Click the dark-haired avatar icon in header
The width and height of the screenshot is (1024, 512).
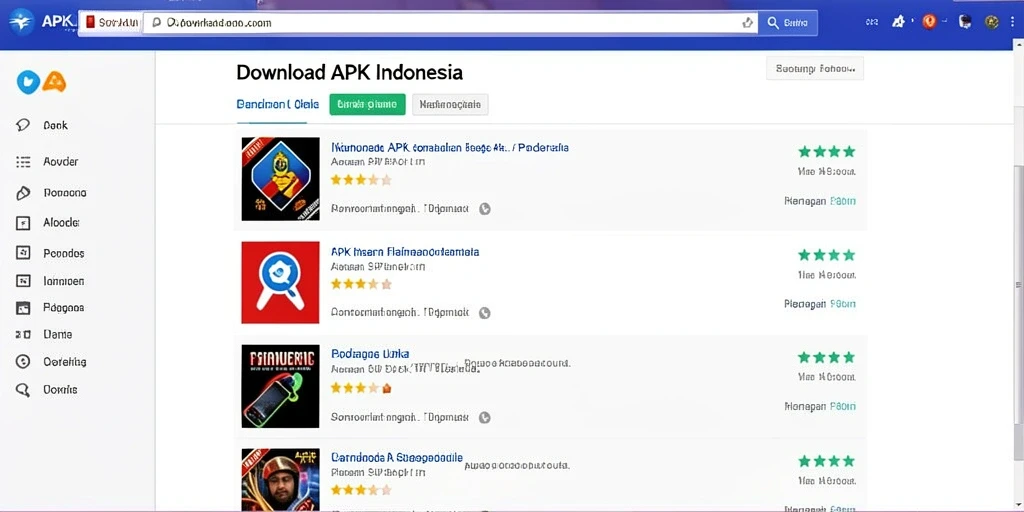965,22
